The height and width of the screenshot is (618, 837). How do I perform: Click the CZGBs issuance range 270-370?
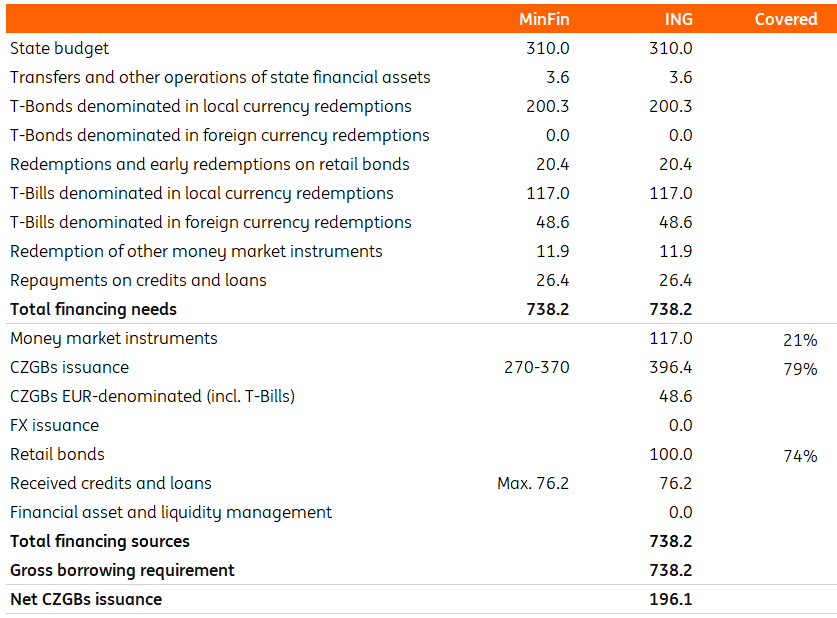pyautogui.click(x=536, y=367)
